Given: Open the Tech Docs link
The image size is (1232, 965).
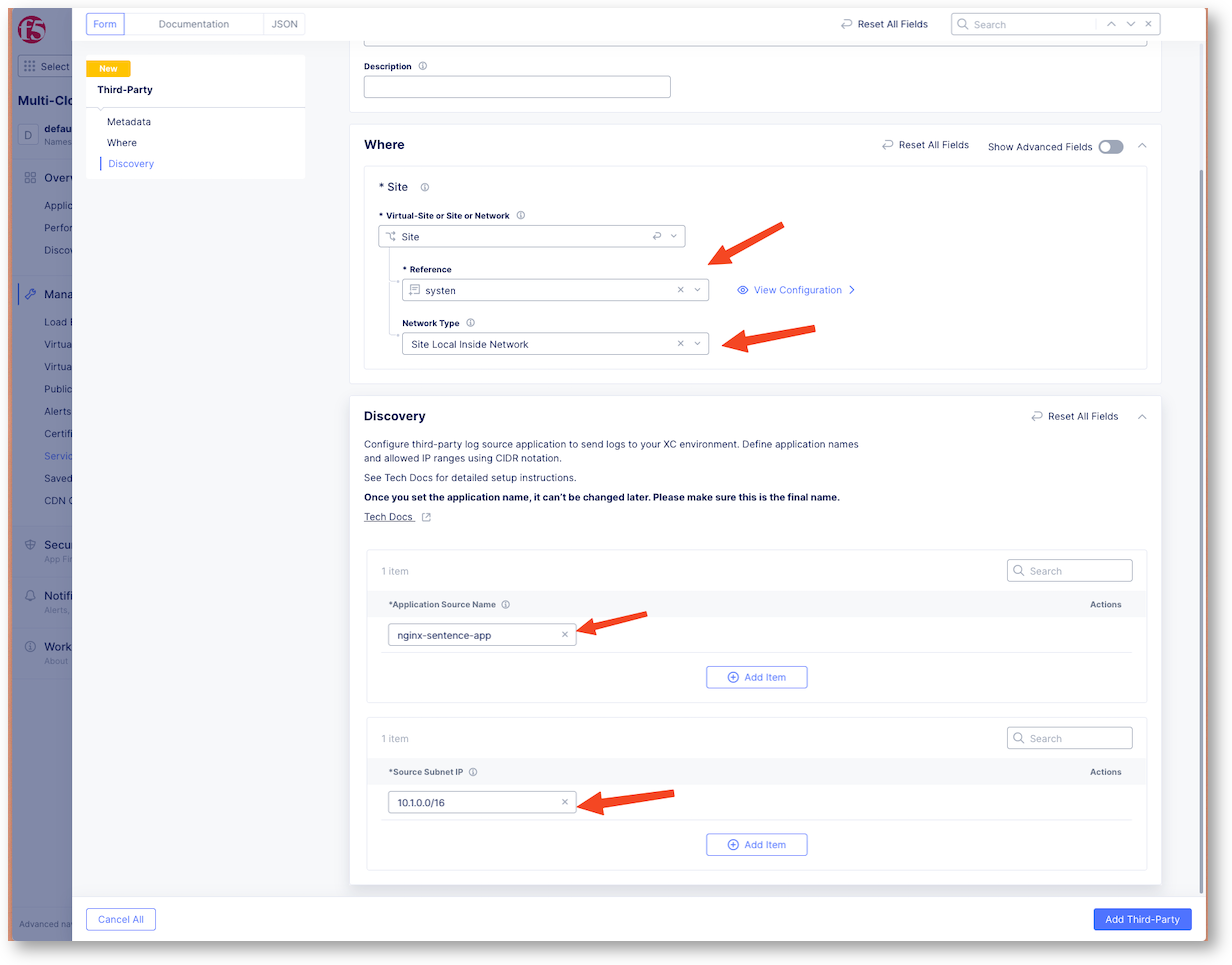Looking at the screenshot, I should tap(389, 517).
